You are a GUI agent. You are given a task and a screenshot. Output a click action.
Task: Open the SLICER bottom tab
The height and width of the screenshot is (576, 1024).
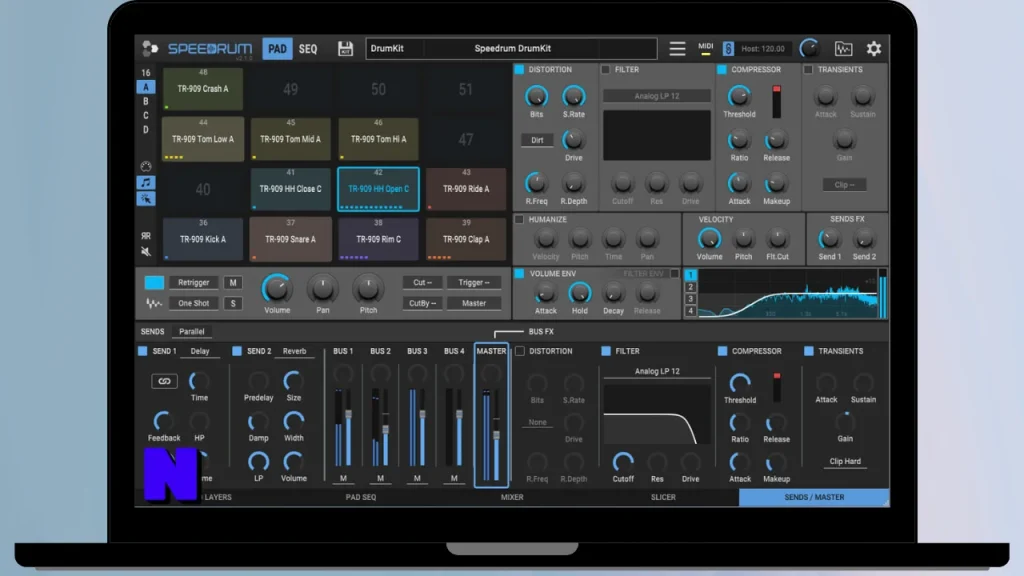point(663,497)
